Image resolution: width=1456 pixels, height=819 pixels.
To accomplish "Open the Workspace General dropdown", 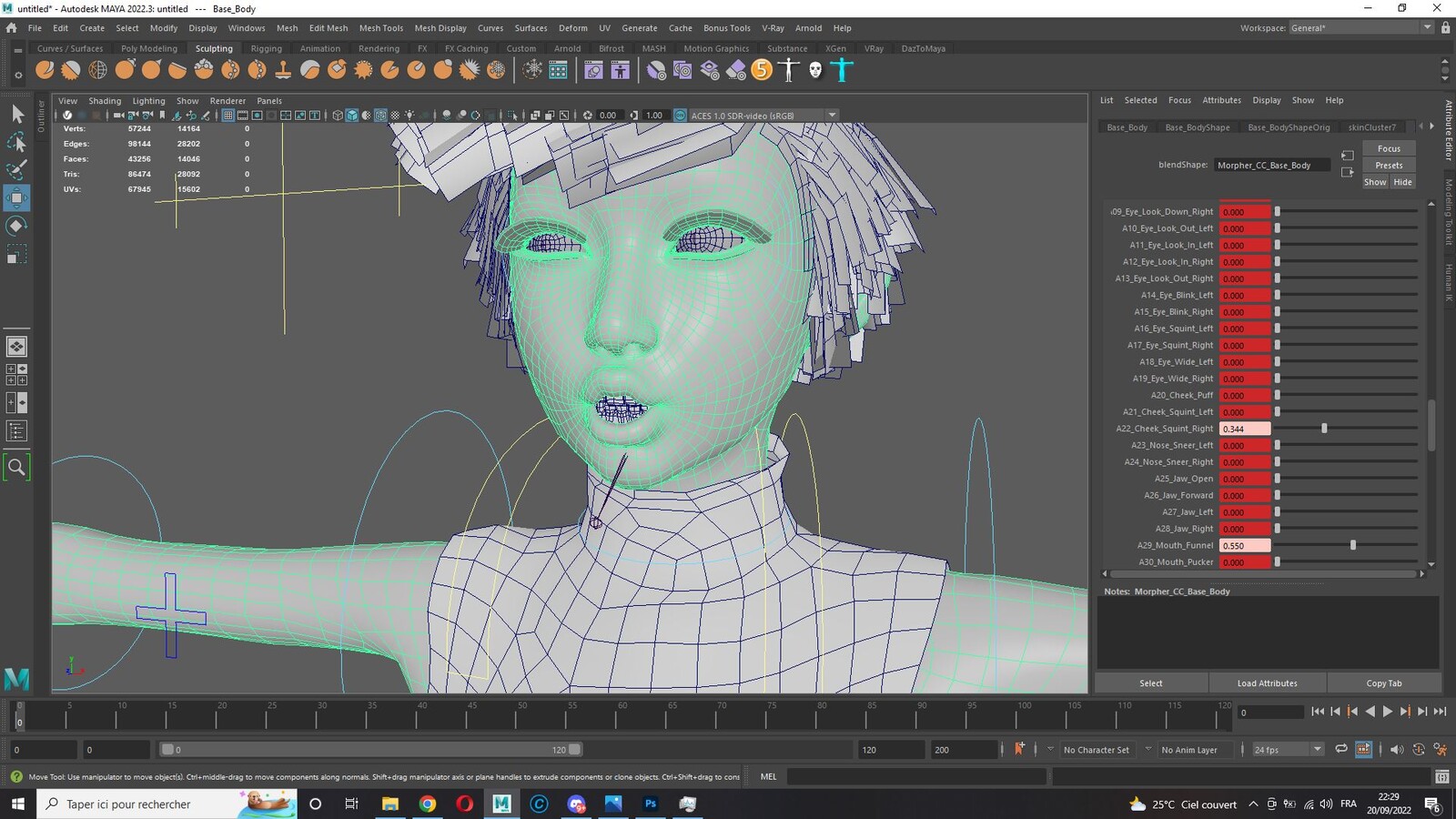I will point(1360,27).
